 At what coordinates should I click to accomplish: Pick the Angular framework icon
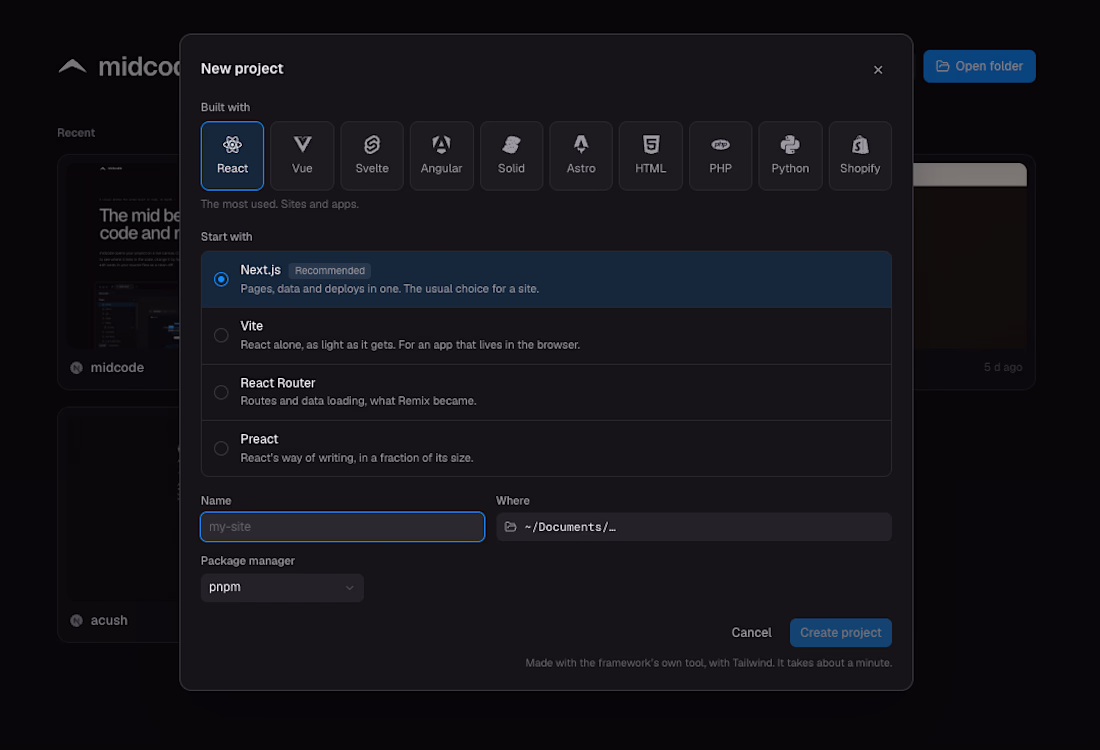[x=441, y=145]
